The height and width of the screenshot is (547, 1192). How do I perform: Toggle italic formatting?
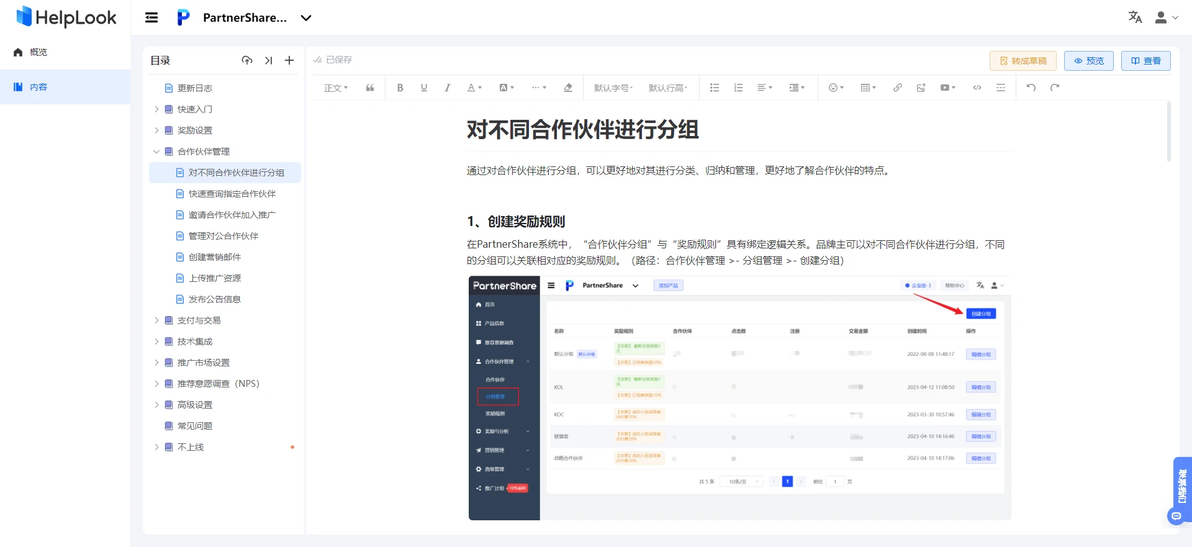coord(448,88)
